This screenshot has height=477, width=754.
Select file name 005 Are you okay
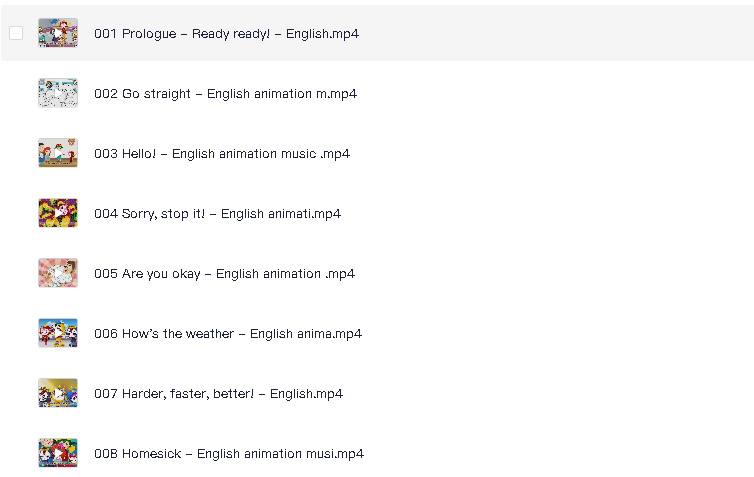pyautogui.click(x=225, y=274)
